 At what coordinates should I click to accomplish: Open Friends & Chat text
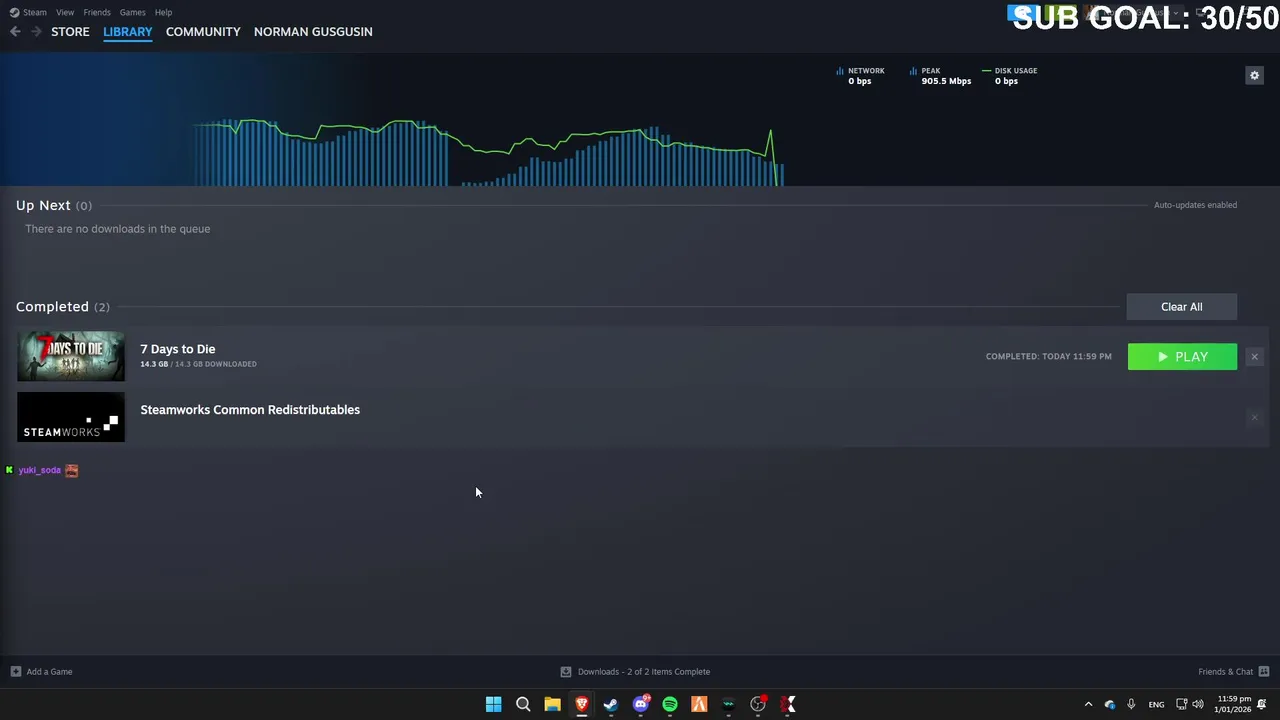pos(1225,672)
